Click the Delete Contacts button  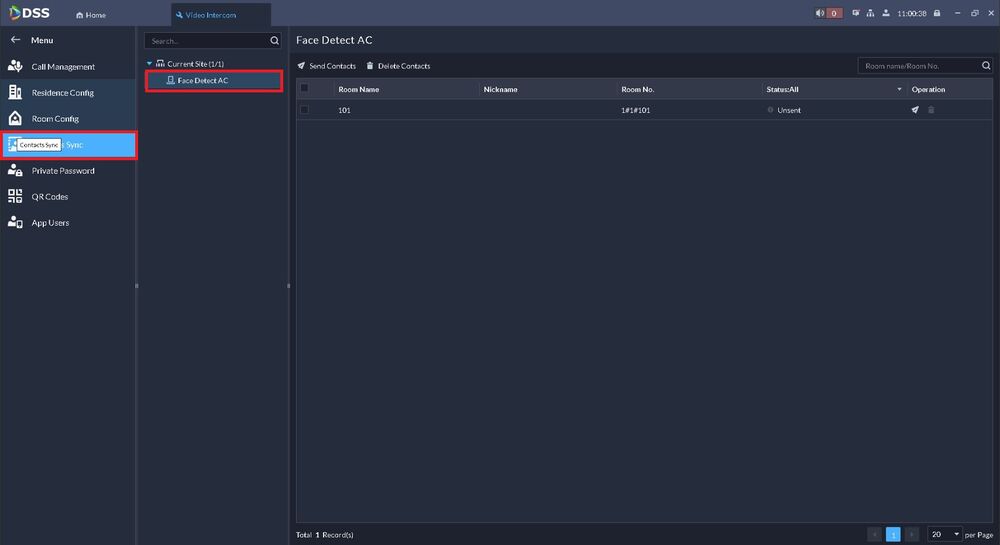click(398, 66)
